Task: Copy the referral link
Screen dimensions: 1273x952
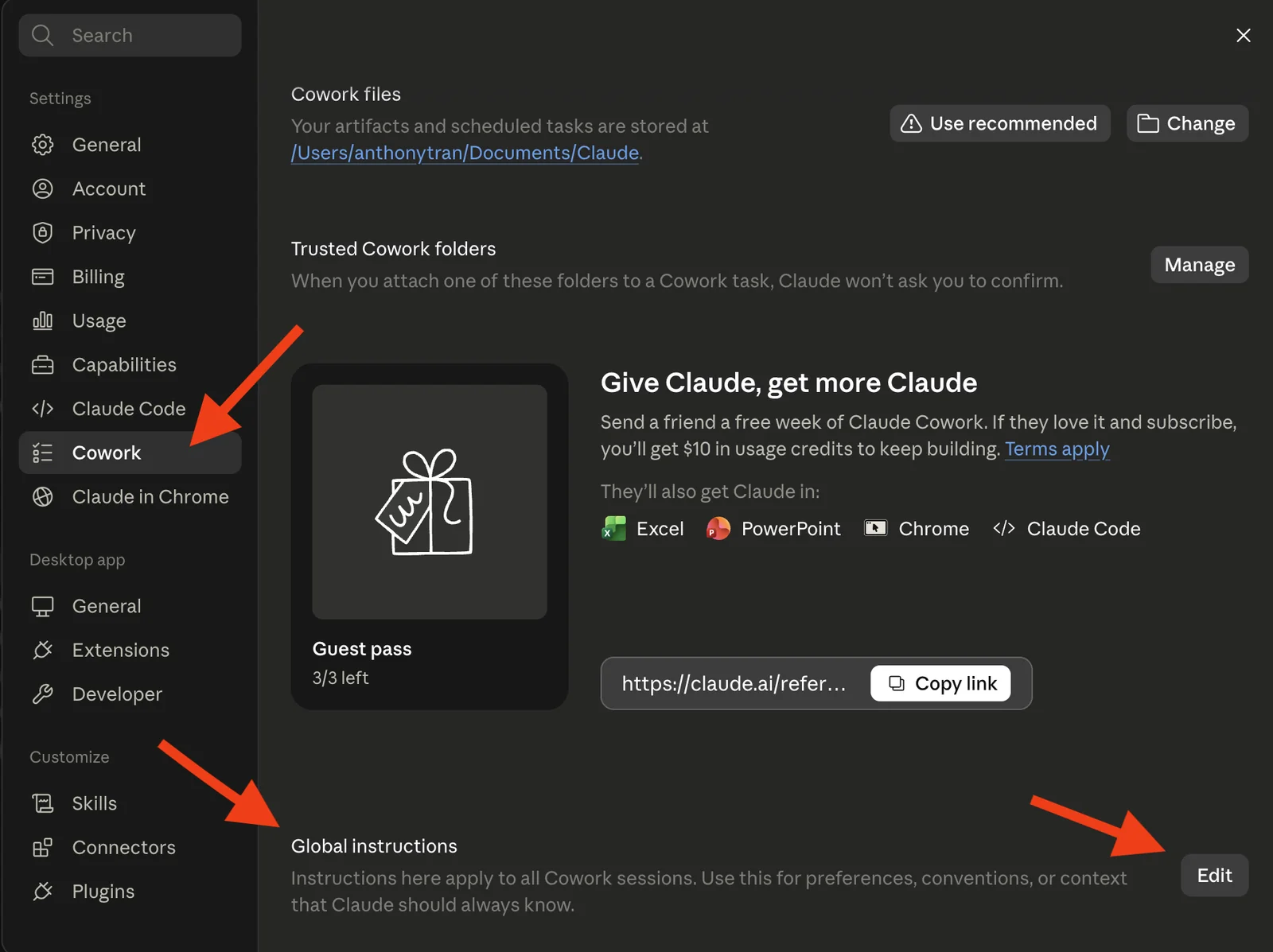Action: pyautogui.click(x=940, y=683)
